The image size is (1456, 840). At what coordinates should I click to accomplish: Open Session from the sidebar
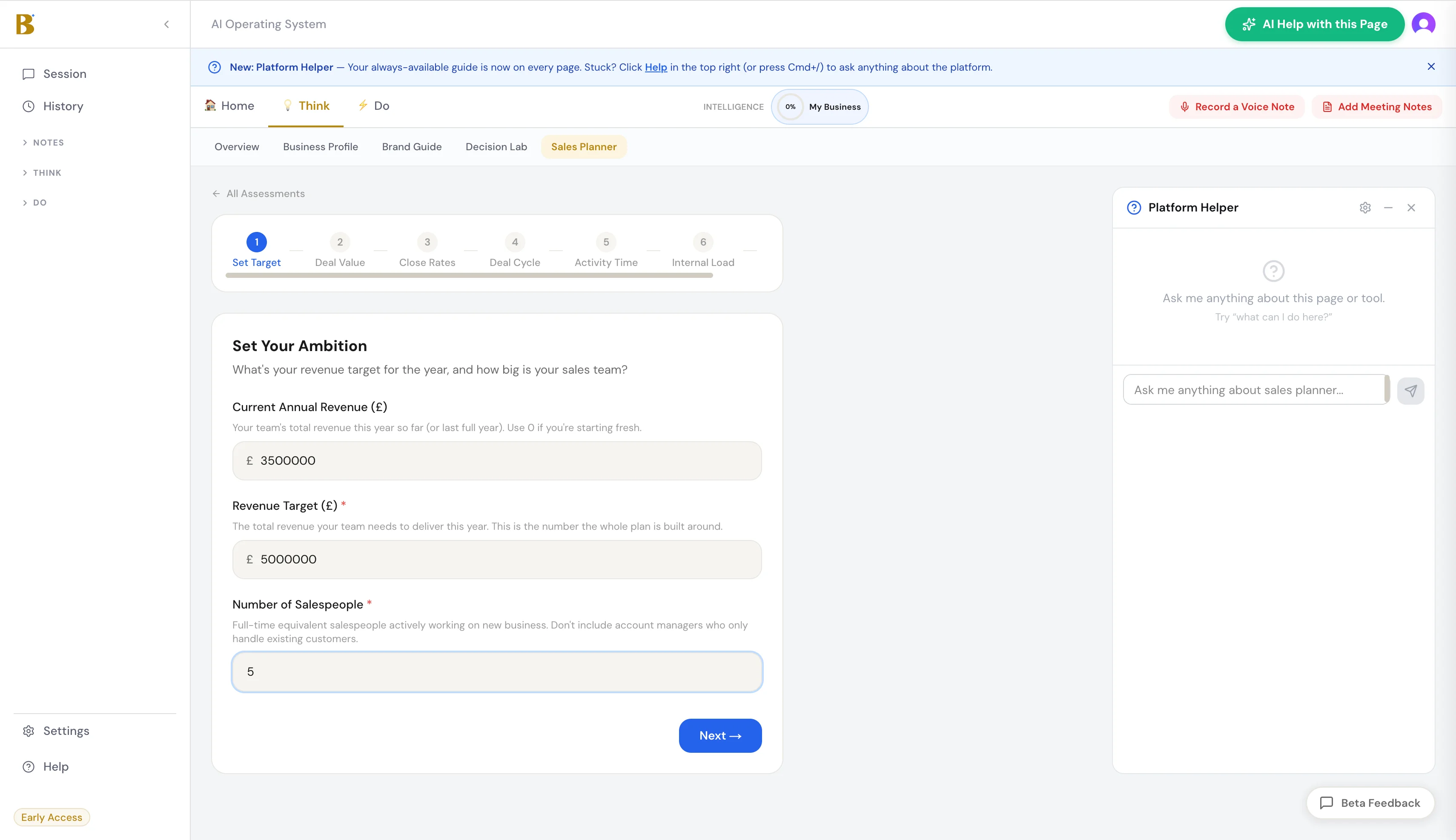click(66, 73)
